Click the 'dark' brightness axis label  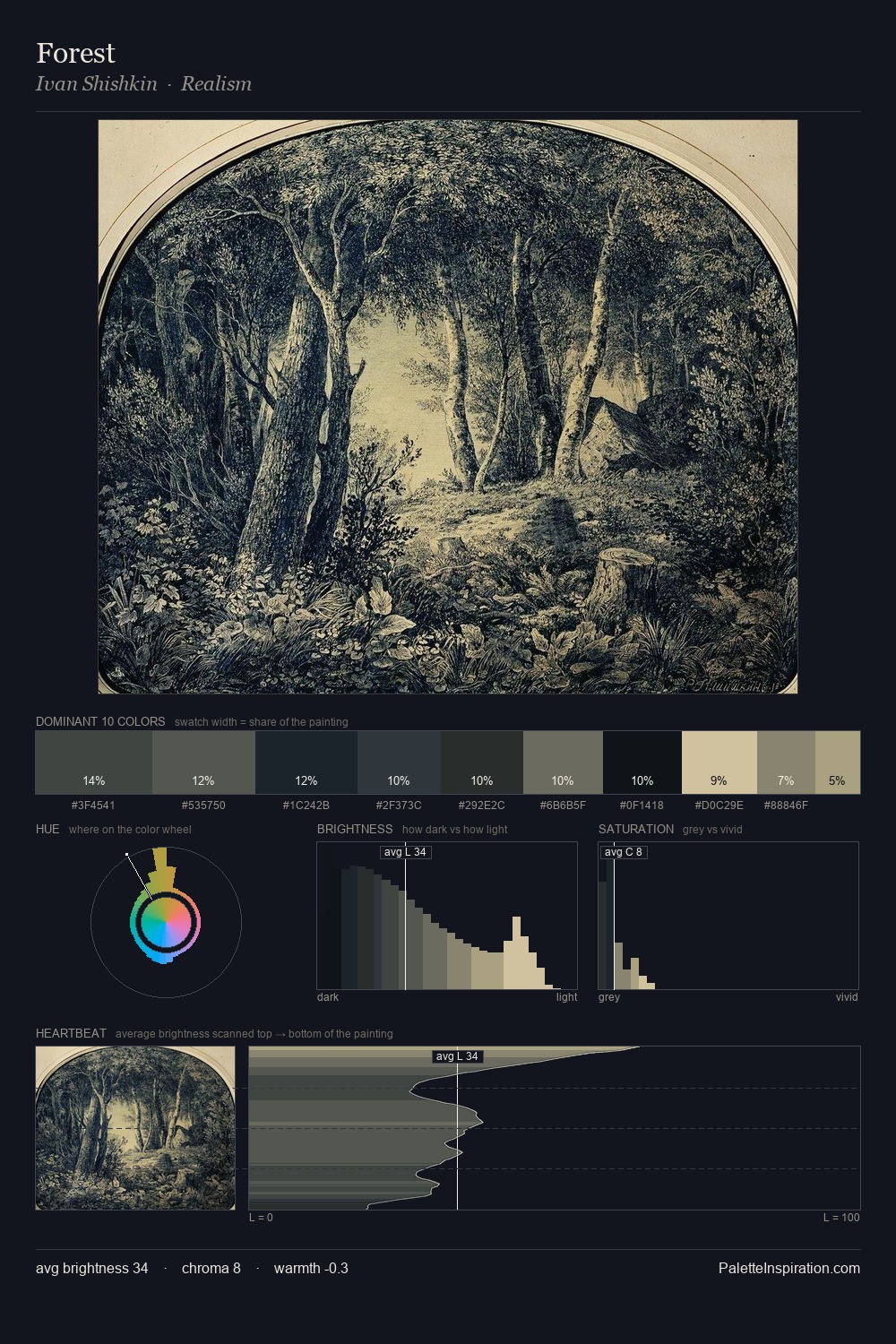coord(328,997)
